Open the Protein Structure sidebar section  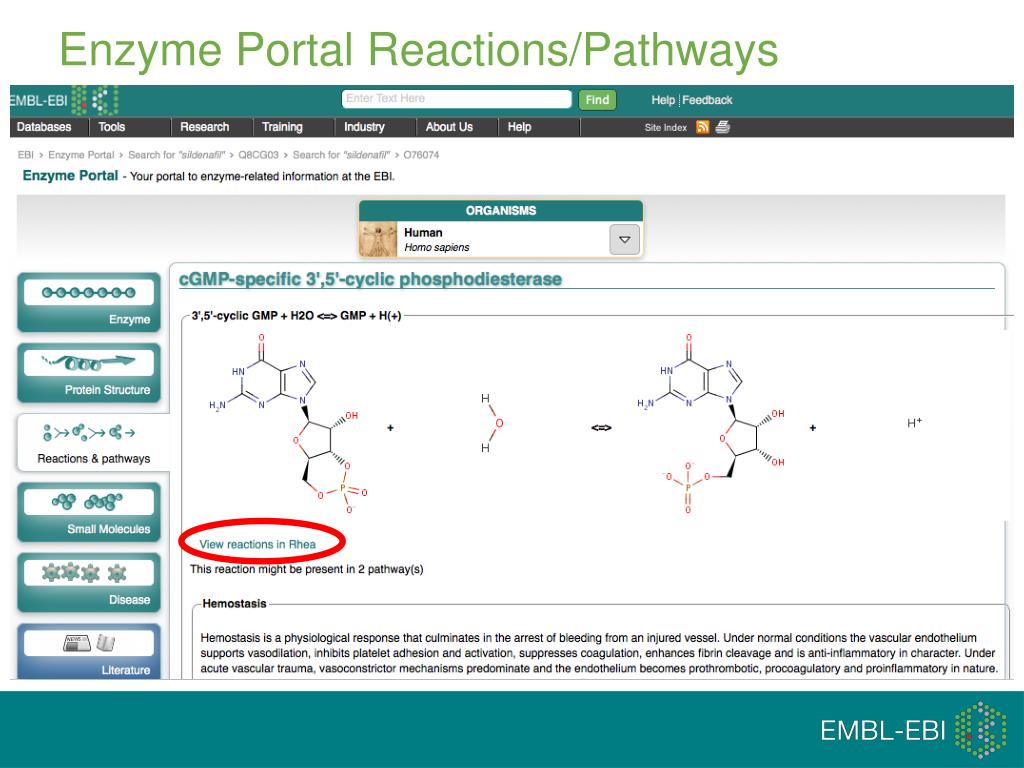tap(89, 373)
